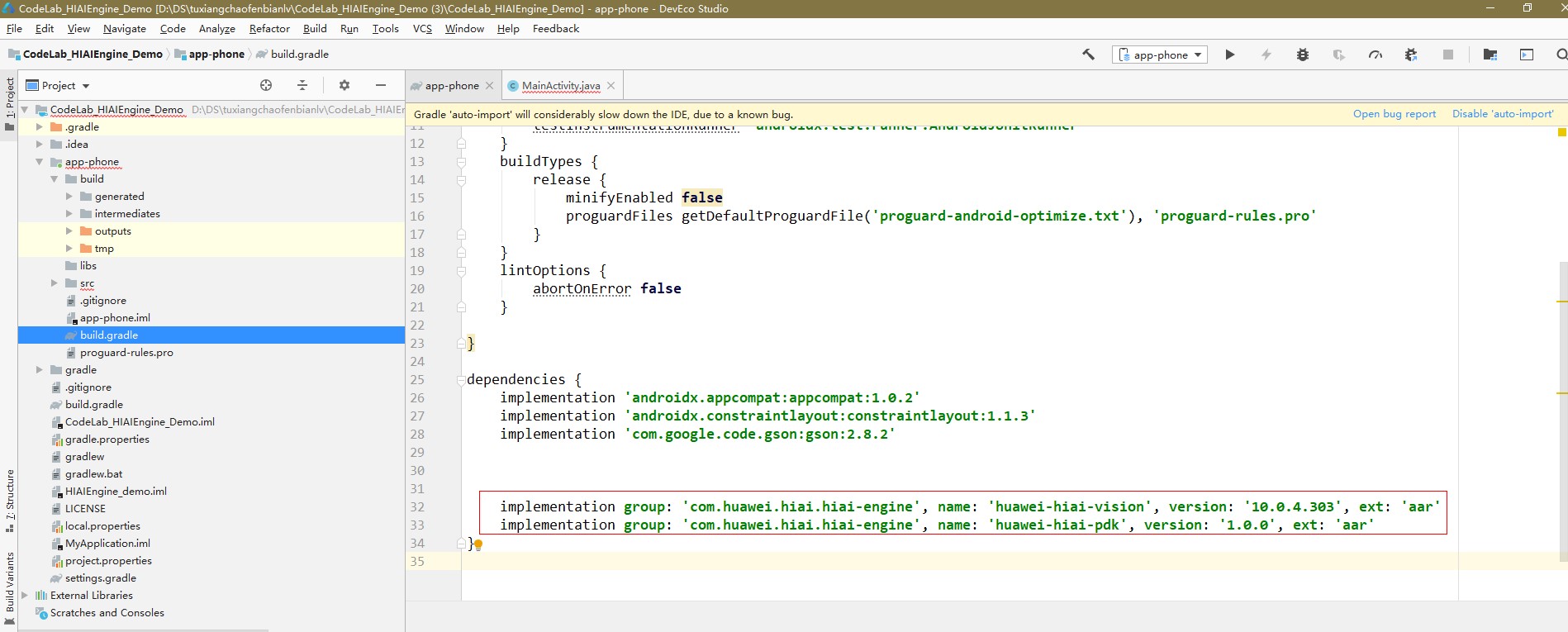The width and height of the screenshot is (1568, 632).
Task: Click the lightbulb intention icon at line 34
Action: [x=478, y=544]
